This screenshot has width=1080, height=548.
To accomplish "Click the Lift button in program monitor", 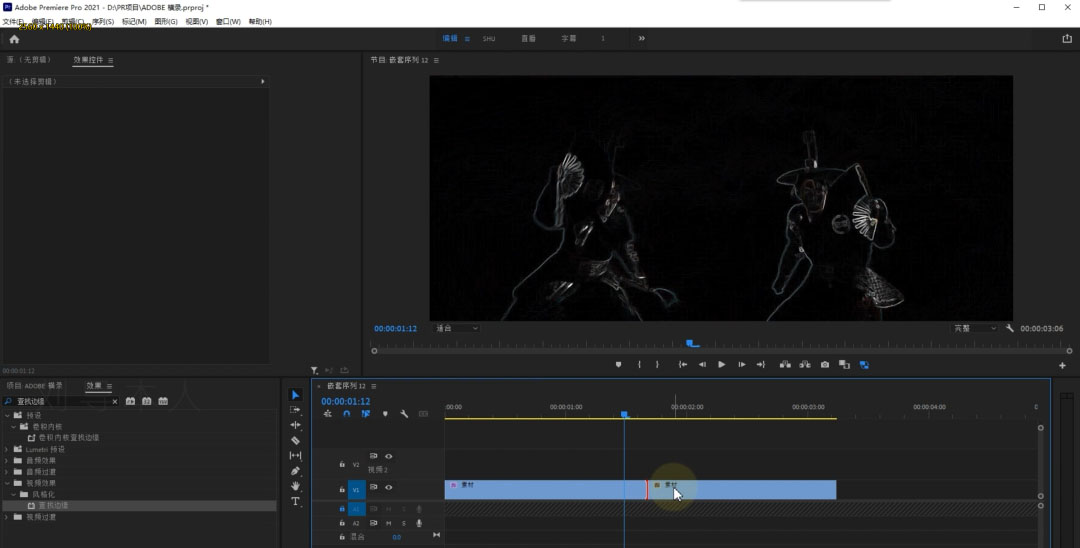I will click(x=785, y=365).
